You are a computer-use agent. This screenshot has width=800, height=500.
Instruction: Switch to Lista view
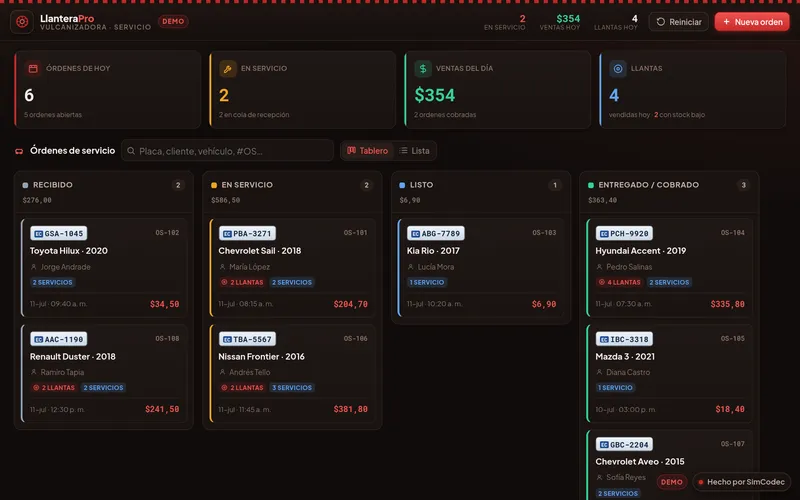click(x=414, y=151)
